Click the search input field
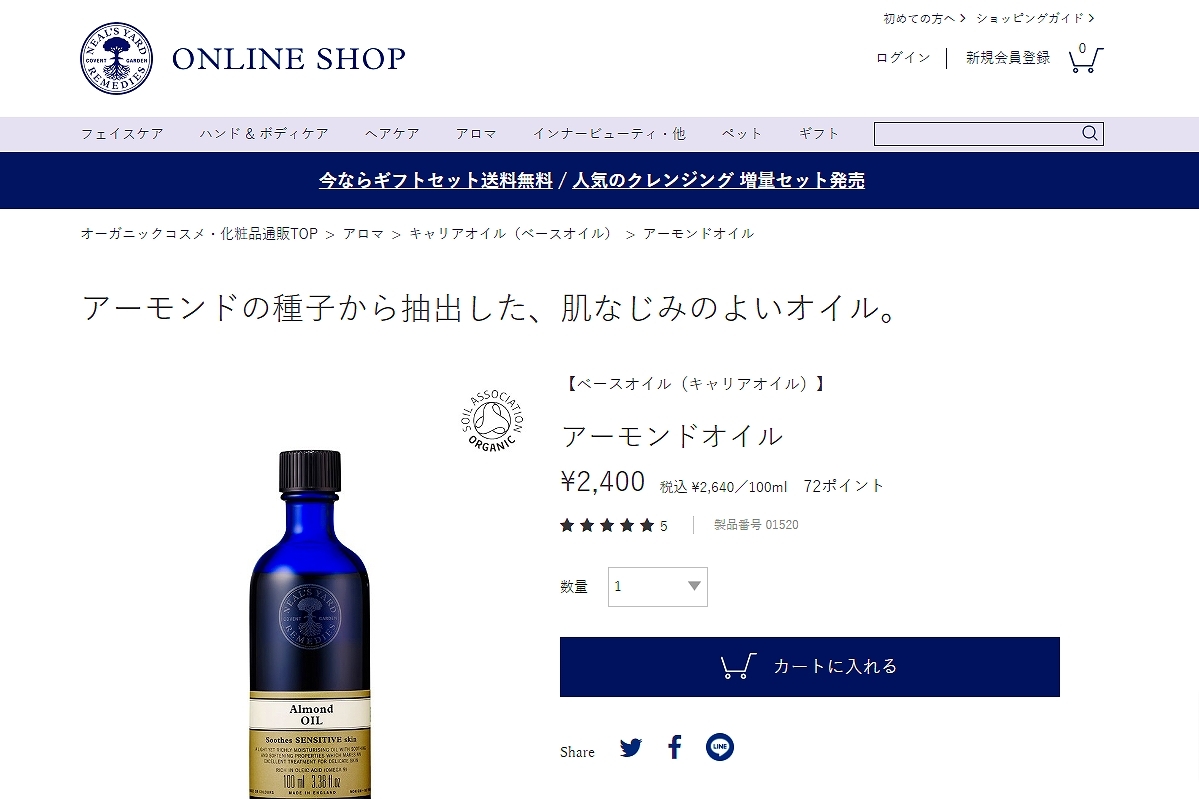The height and width of the screenshot is (799, 1199). [976, 134]
